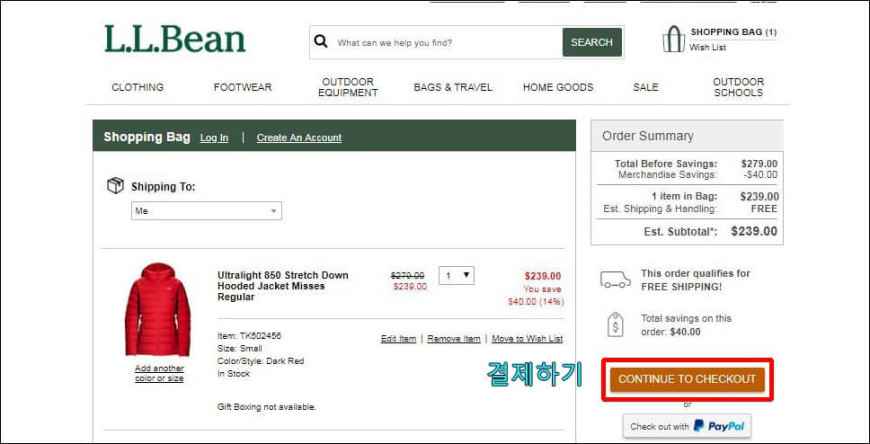Image resolution: width=870 pixels, height=444 pixels.
Task: Click Create An Account link
Action: [x=299, y=138]
